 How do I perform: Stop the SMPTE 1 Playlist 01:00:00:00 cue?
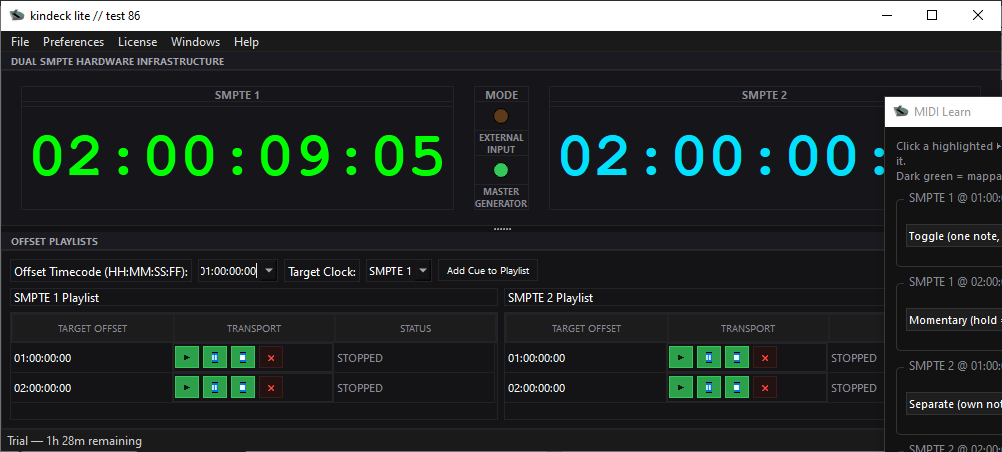tap(243, 358)
